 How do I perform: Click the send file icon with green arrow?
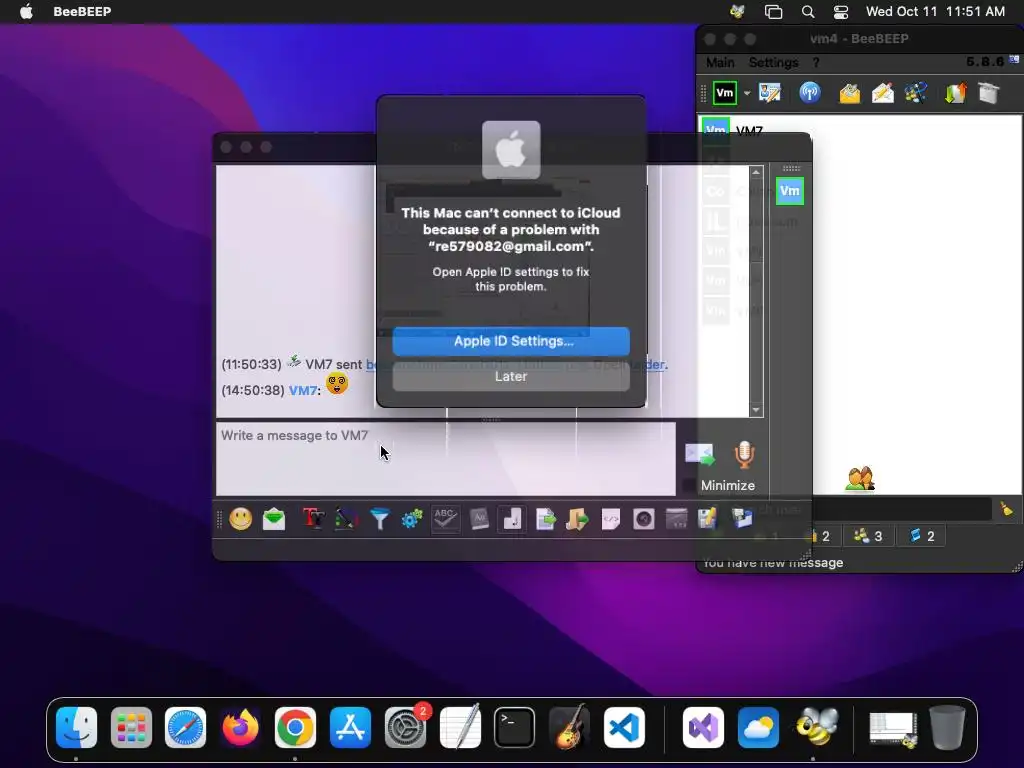point(545,519)
